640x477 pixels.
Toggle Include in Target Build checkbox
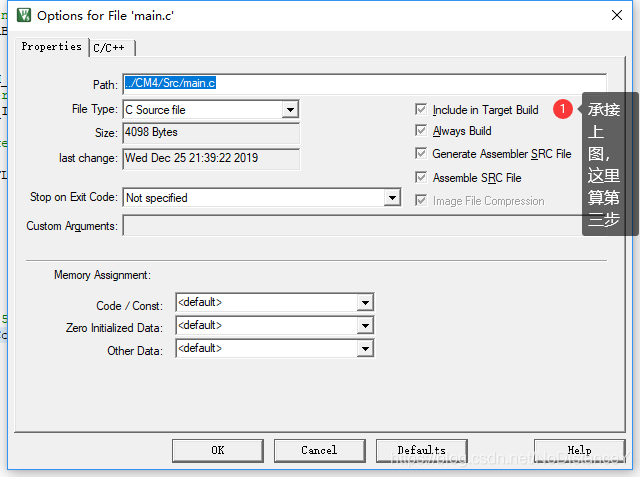(421, 110)
